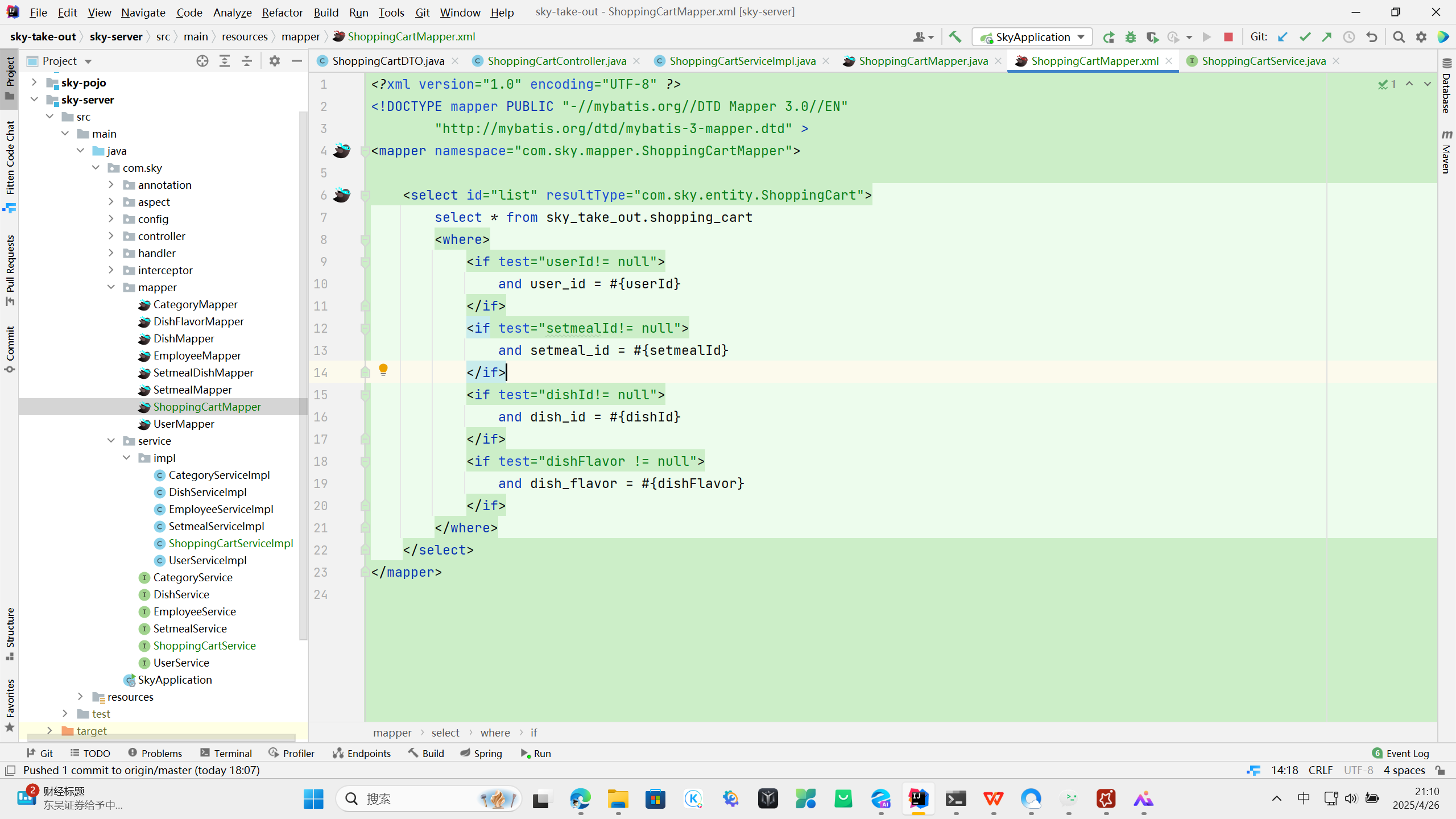Screen dimensions: 1456x819
Task: Open the Terminal tool window button
Action: pyautogui.click(x=226, y=753)
